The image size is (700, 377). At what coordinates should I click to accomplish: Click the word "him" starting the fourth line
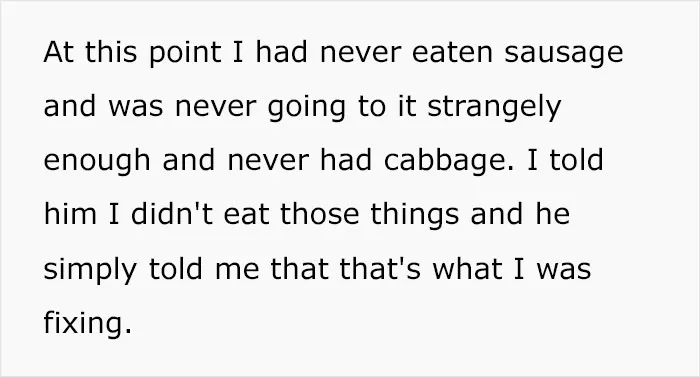pyautogui.click(x=70, y=213)
